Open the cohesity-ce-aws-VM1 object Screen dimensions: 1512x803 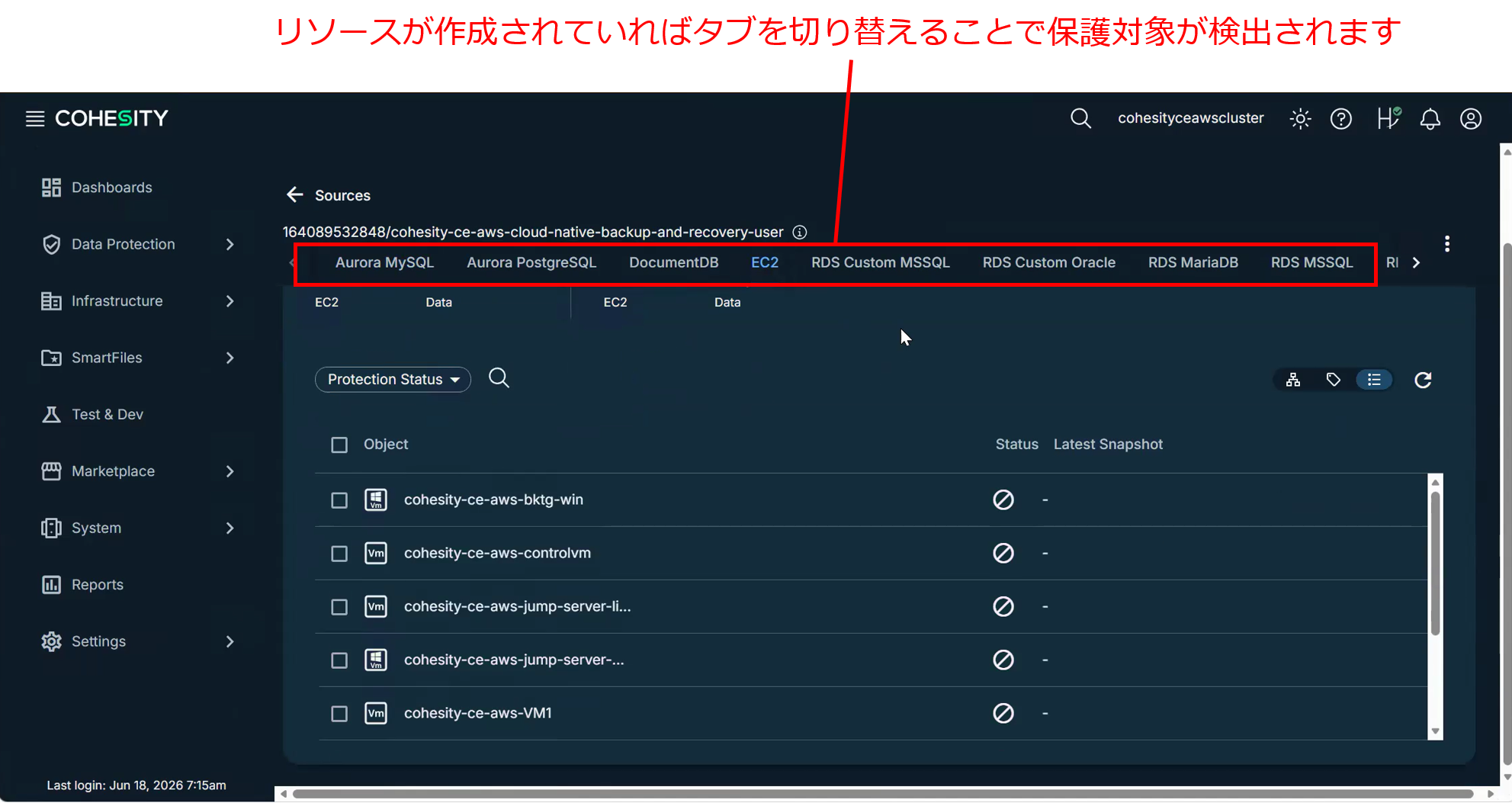point(478,713)
